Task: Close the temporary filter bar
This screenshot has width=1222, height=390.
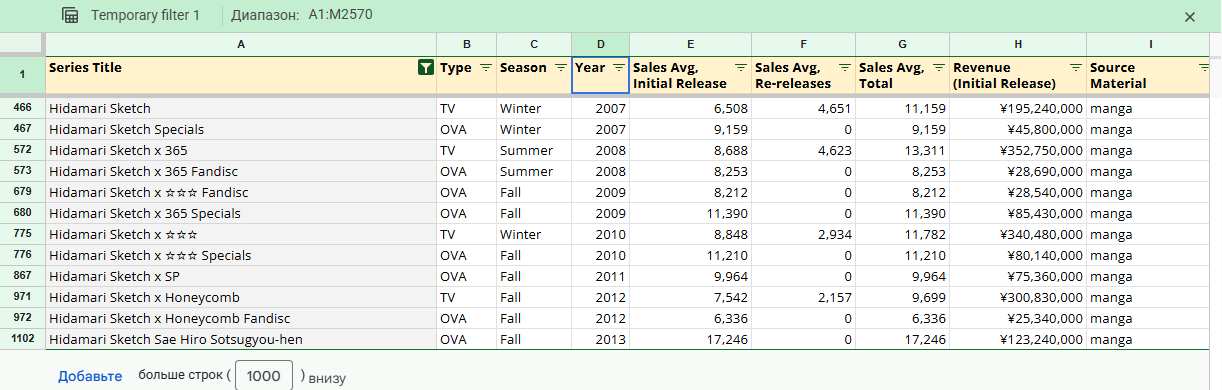Action: pyautogui.click(x=1190, y=16)
